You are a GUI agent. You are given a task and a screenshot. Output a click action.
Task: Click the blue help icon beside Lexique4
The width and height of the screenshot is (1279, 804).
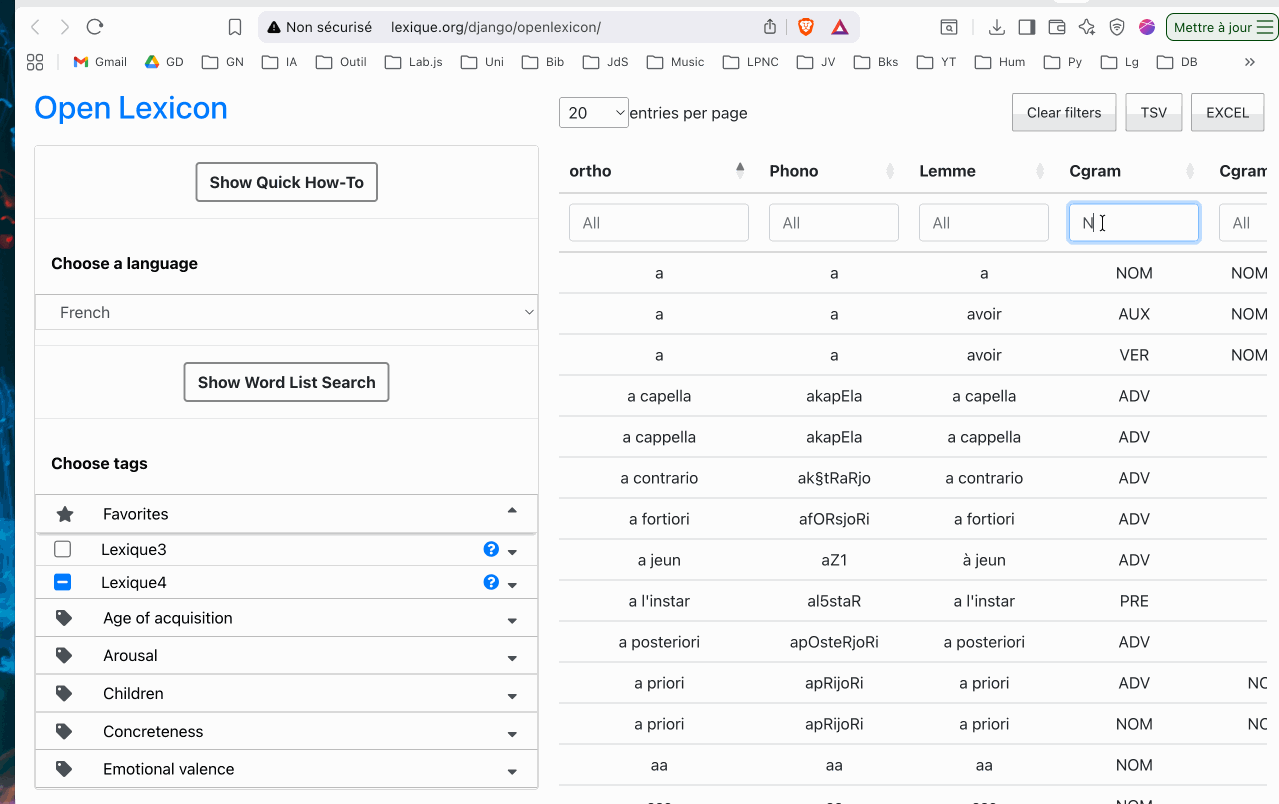[491, 582]
